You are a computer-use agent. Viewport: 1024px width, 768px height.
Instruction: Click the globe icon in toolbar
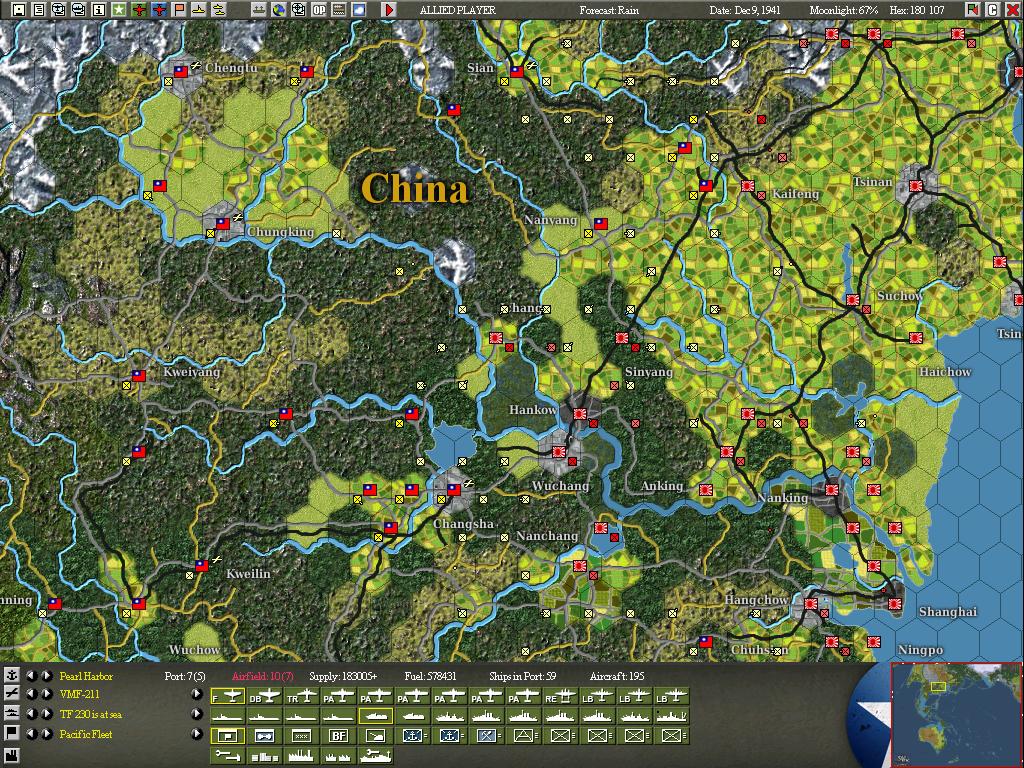(279, 10)
